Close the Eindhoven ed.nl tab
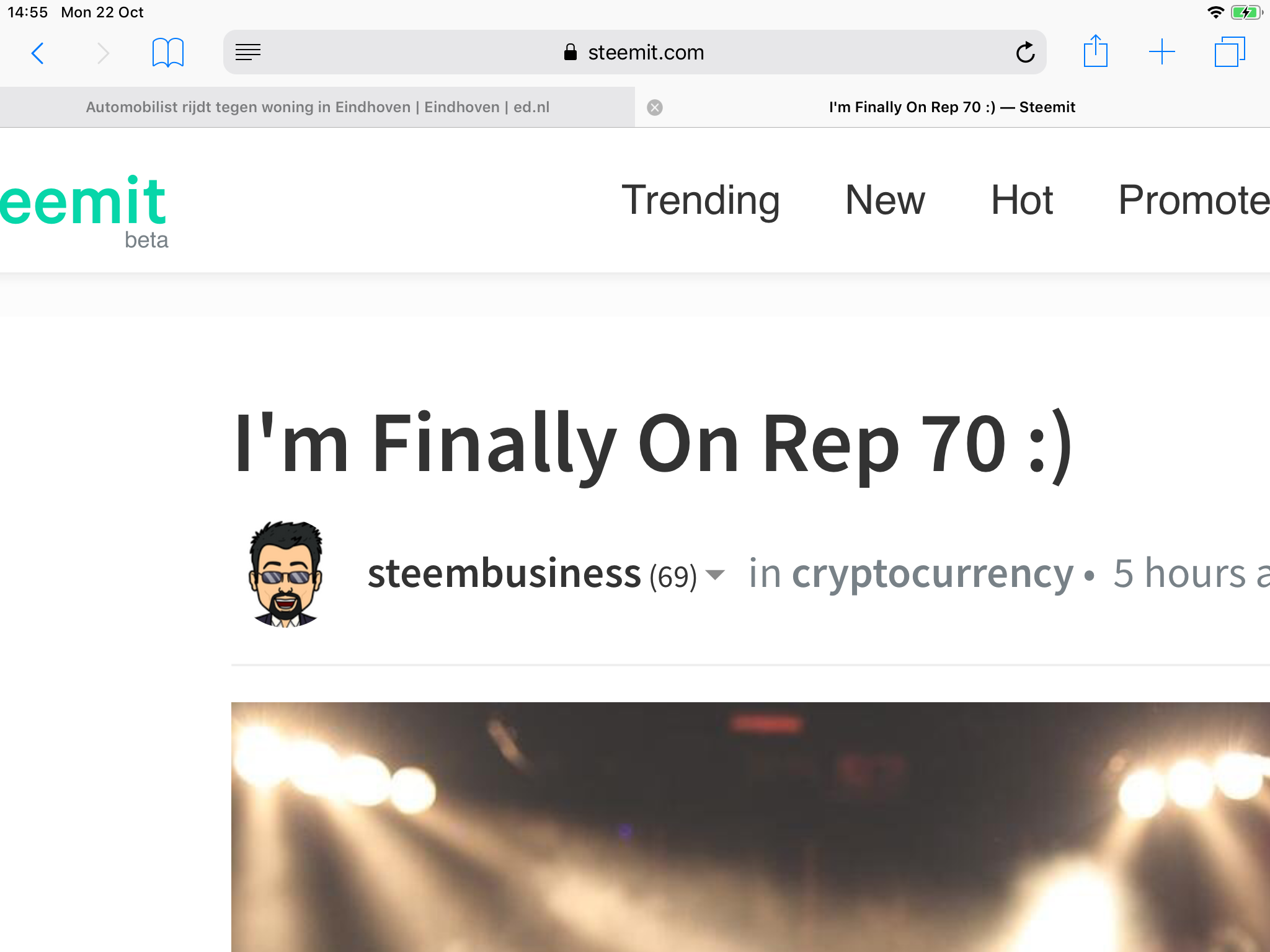Viewport: 1270px width, 952px height. 655,107
